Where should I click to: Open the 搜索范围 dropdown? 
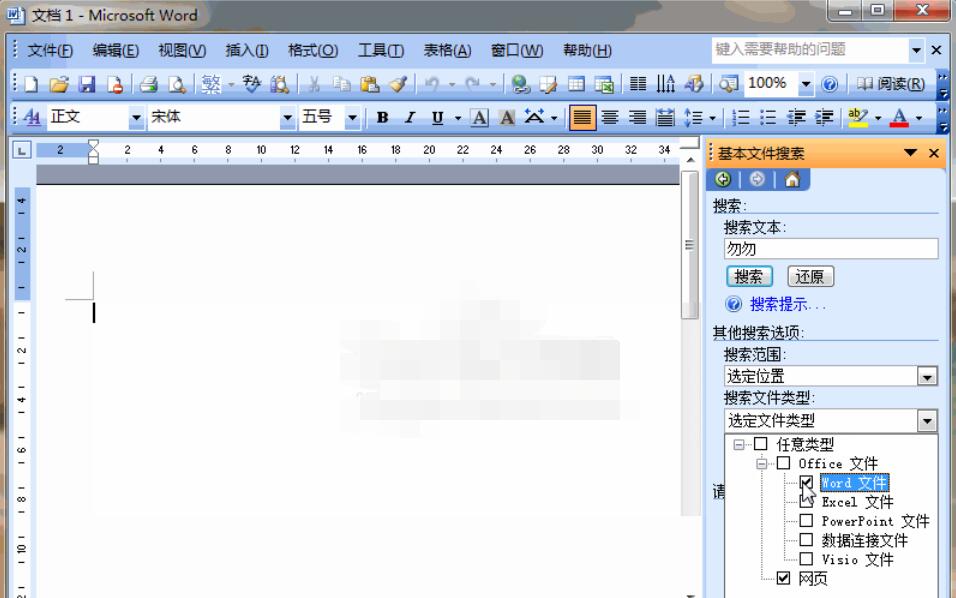(x=928, y=376)
